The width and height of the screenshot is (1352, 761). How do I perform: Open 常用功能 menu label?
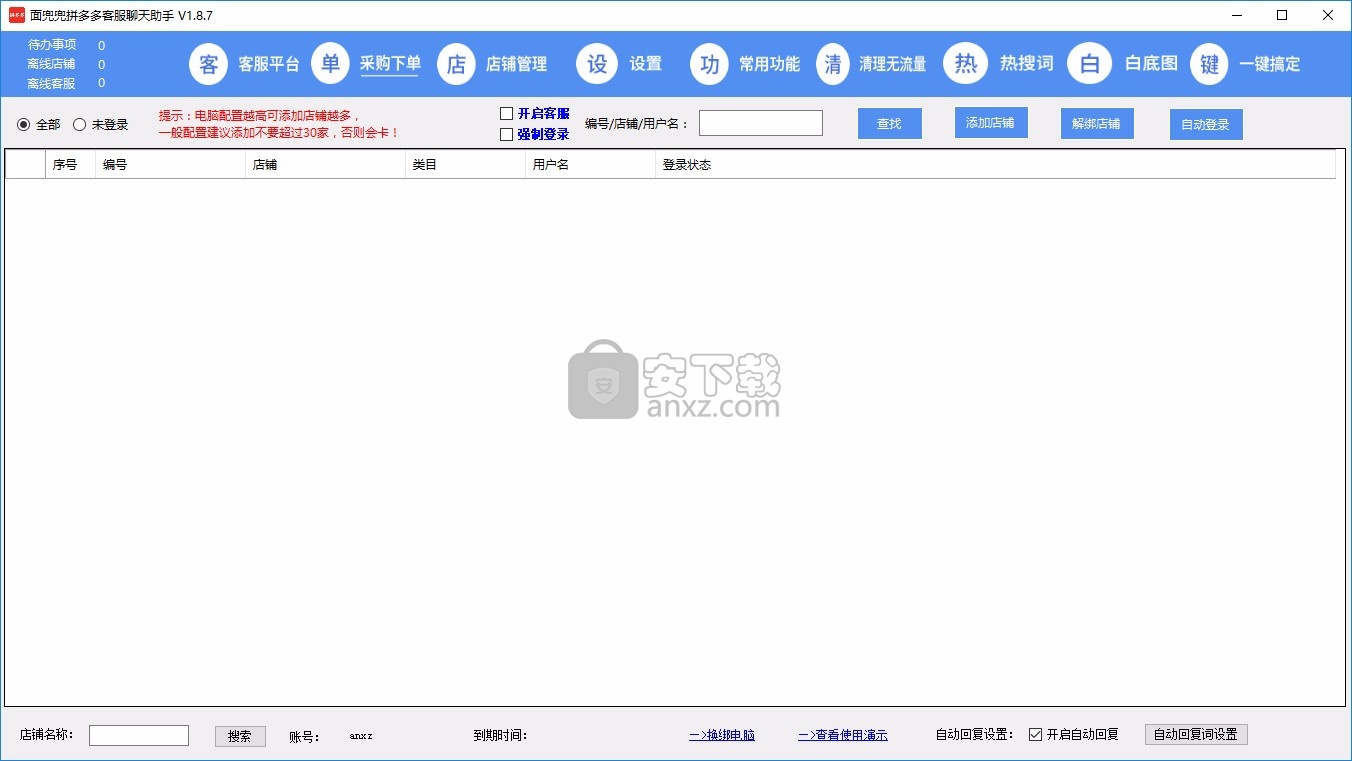(x=769, y=64)
